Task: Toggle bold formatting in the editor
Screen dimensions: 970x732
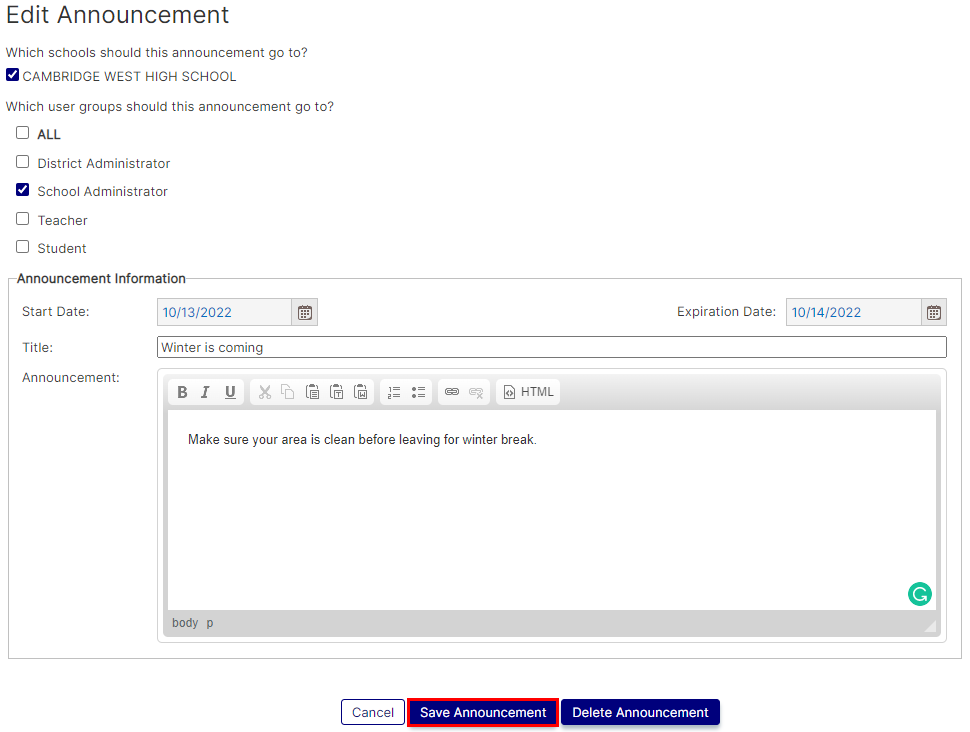Action: click(x=182, y=392)
